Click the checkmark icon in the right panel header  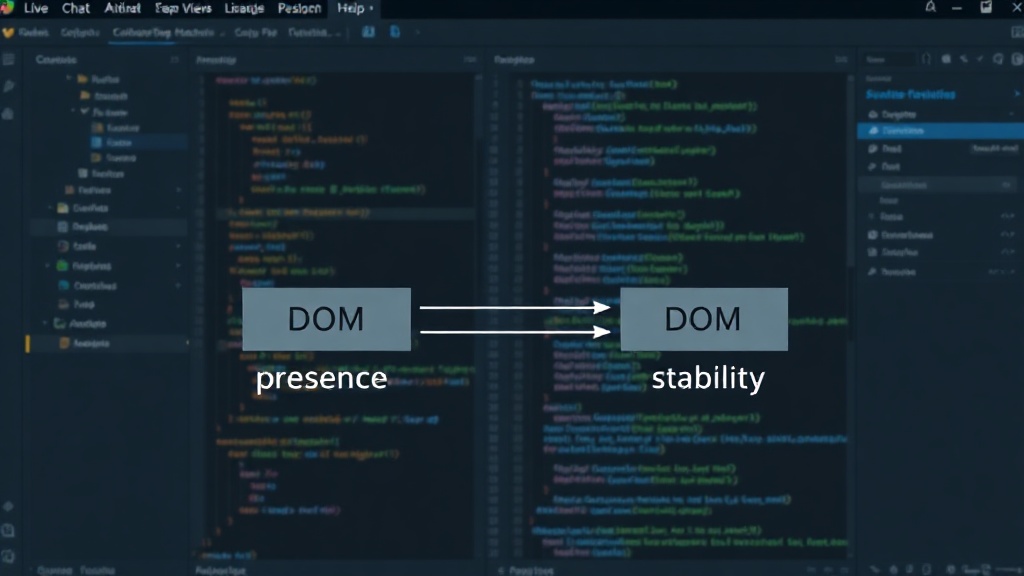(x=980, y=59)
